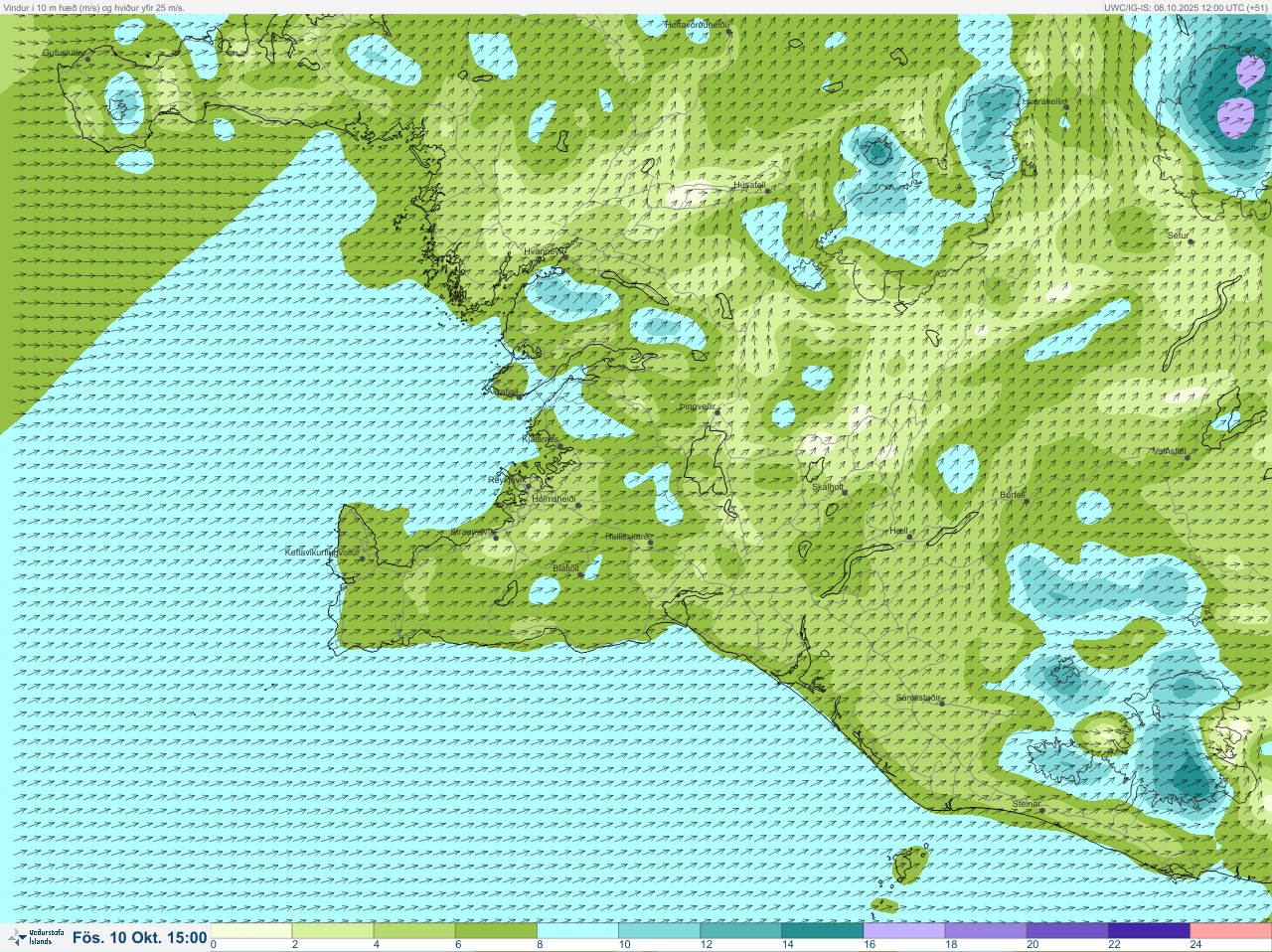Viewport: 1272px width, 952px height.
Task: Click the 4–6 m/s green legend swatch
Action: pyautogui.click(x=414, y=931)
